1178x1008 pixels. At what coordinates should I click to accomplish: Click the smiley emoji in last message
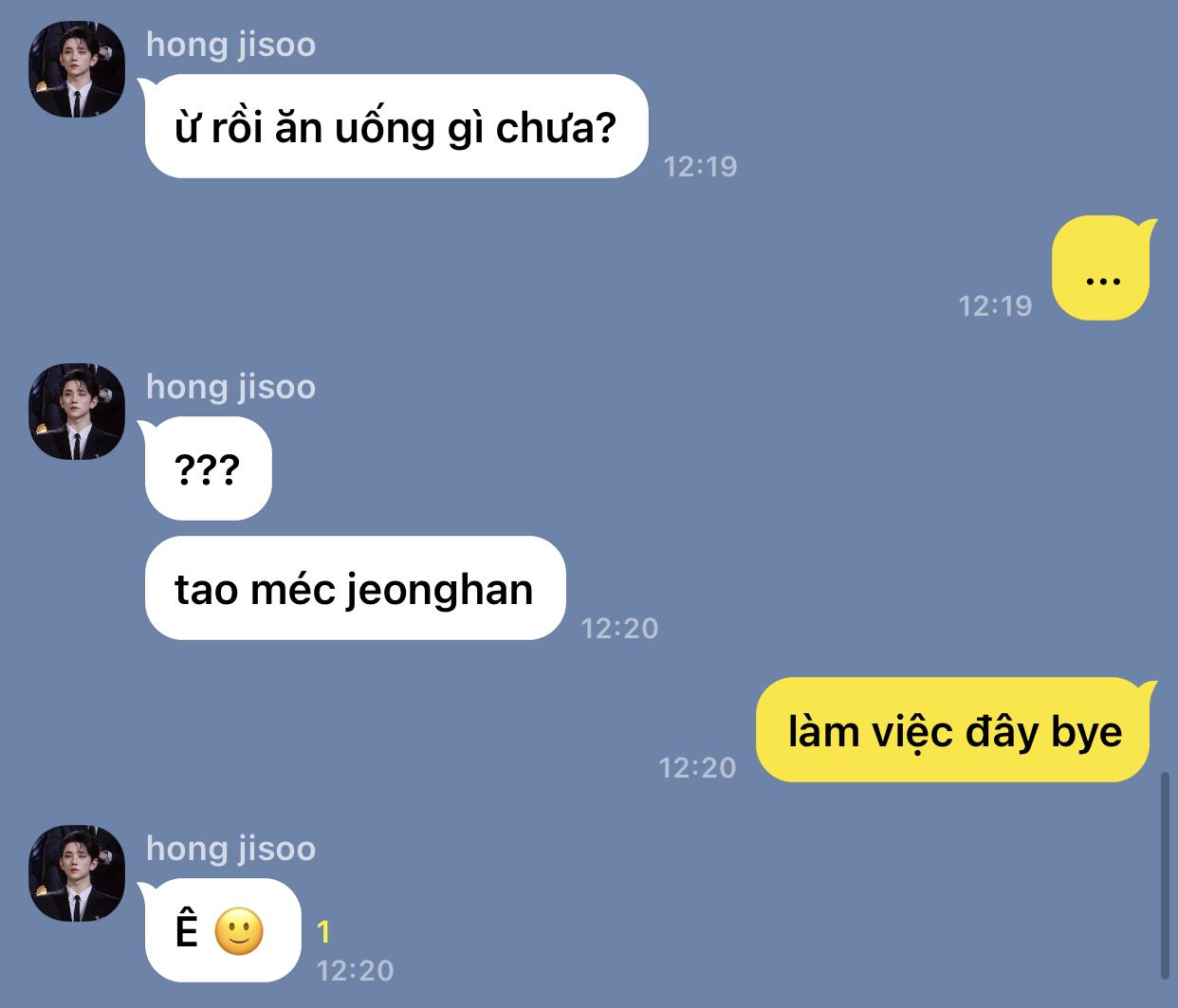point(239,931)
